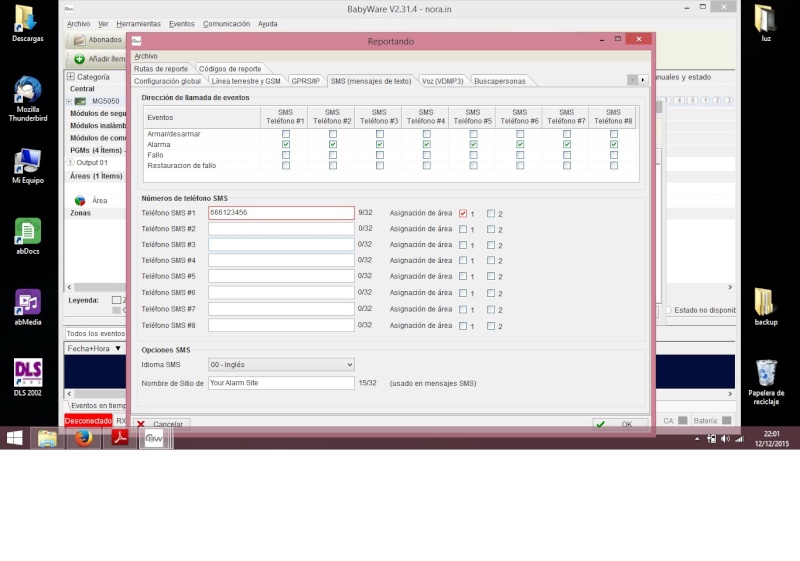Open Configuración global tab
The height and width of the screenshot is (561, 800).
(x=167, y=81)
